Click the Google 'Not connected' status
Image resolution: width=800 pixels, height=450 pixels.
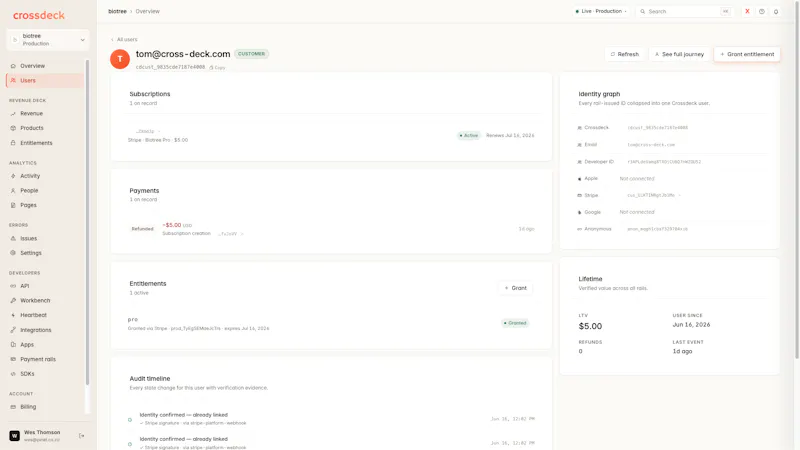tap(637, 212)
